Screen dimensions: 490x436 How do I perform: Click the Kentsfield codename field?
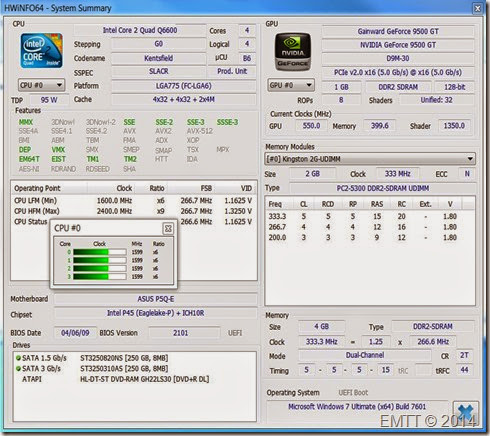(x=158, y=58)
